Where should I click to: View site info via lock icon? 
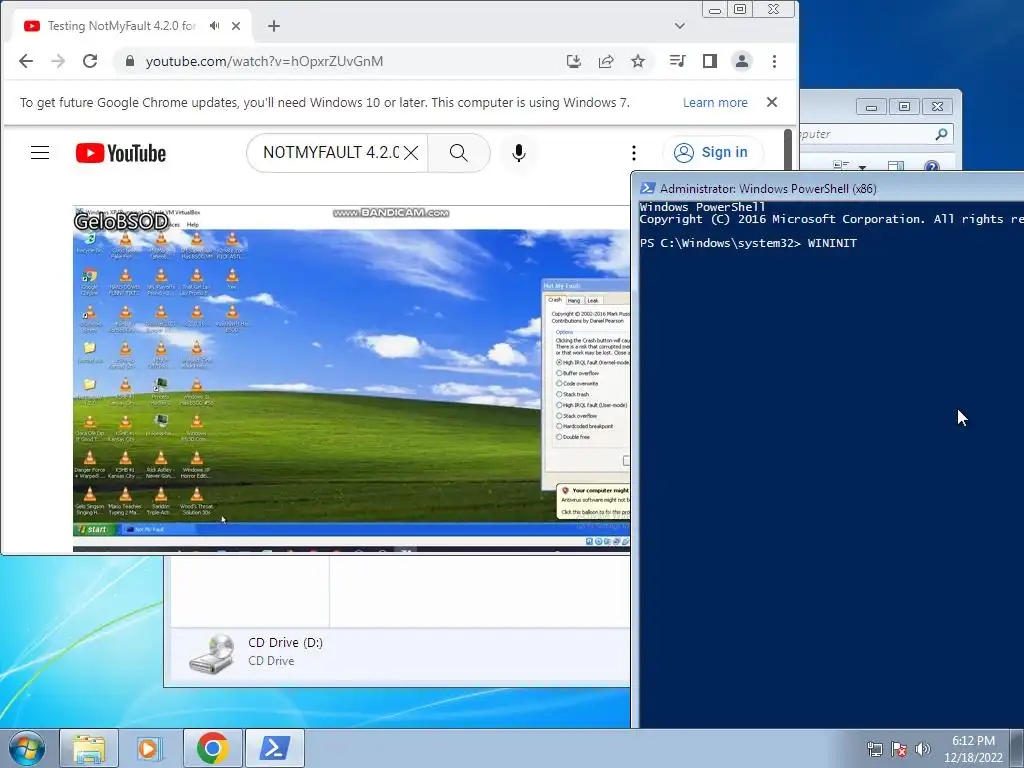130,61
